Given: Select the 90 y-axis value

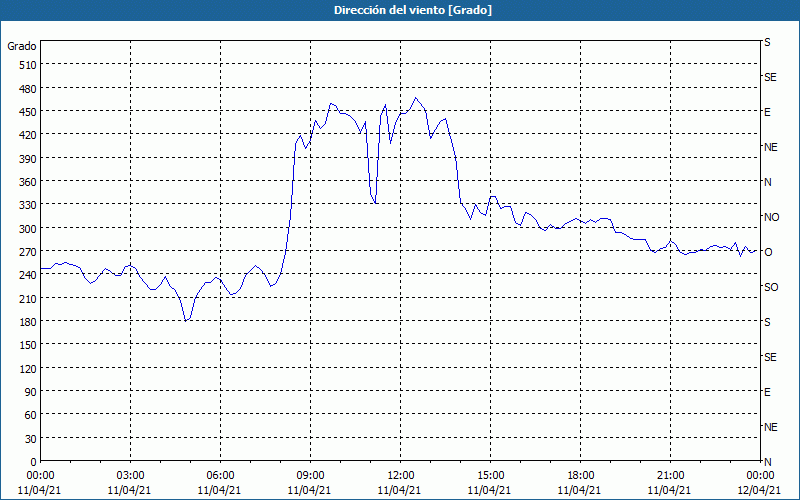Looking at the screenshot, I should click(x=31, y=392).
